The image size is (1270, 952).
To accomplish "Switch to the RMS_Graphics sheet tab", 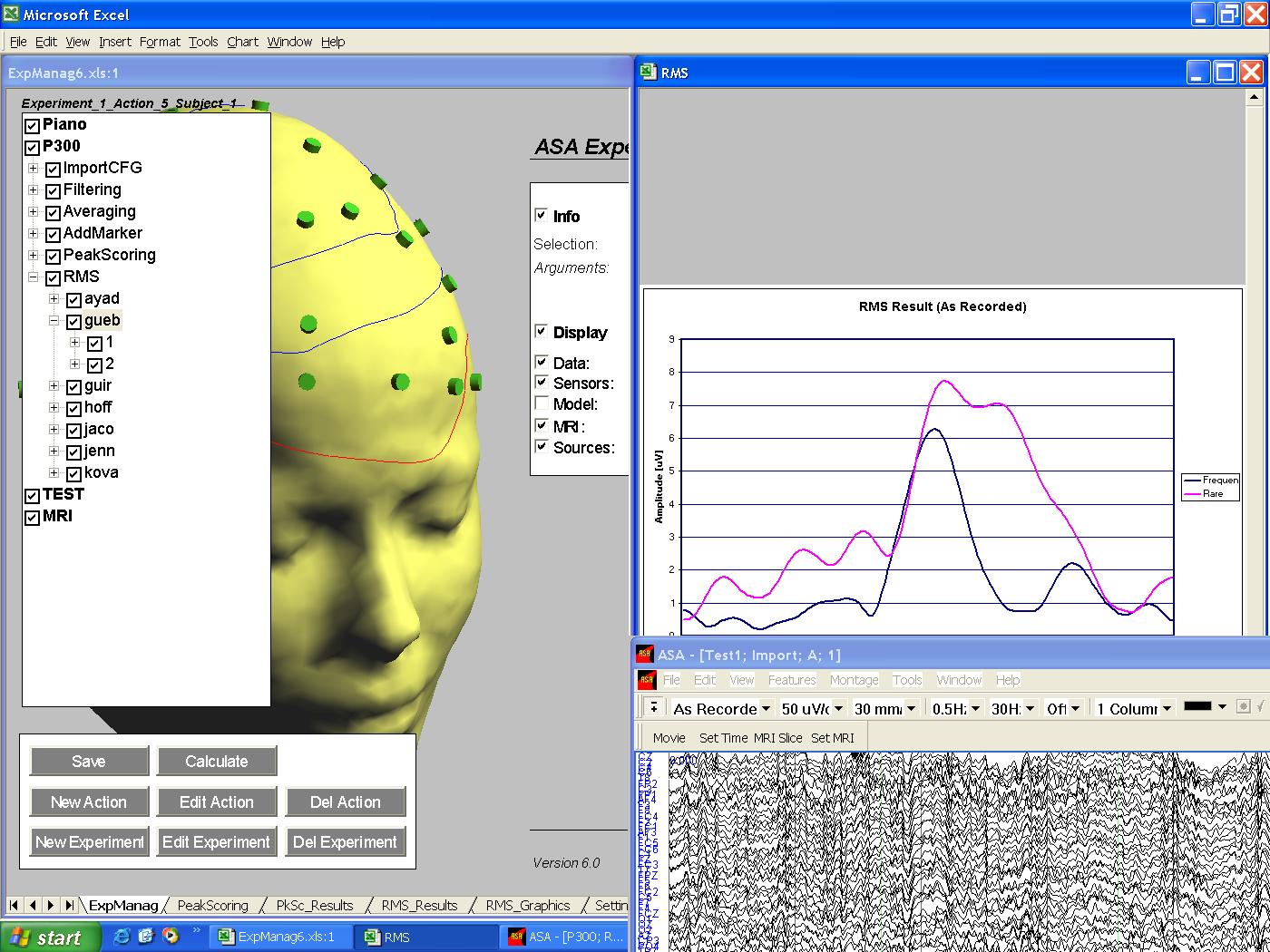I will tap(527, 905).
